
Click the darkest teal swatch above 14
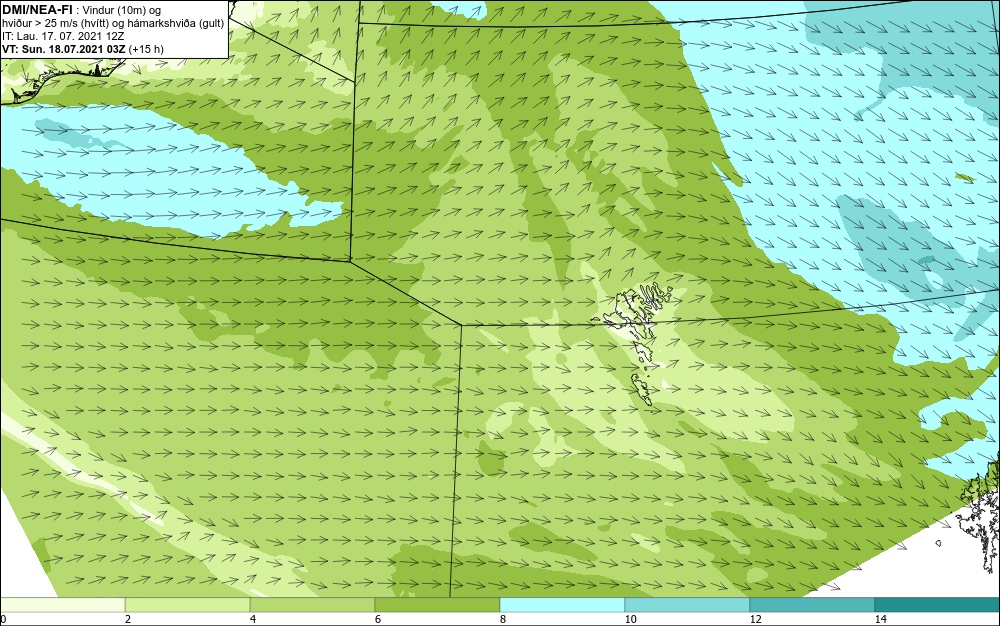[x=938, y=605]
